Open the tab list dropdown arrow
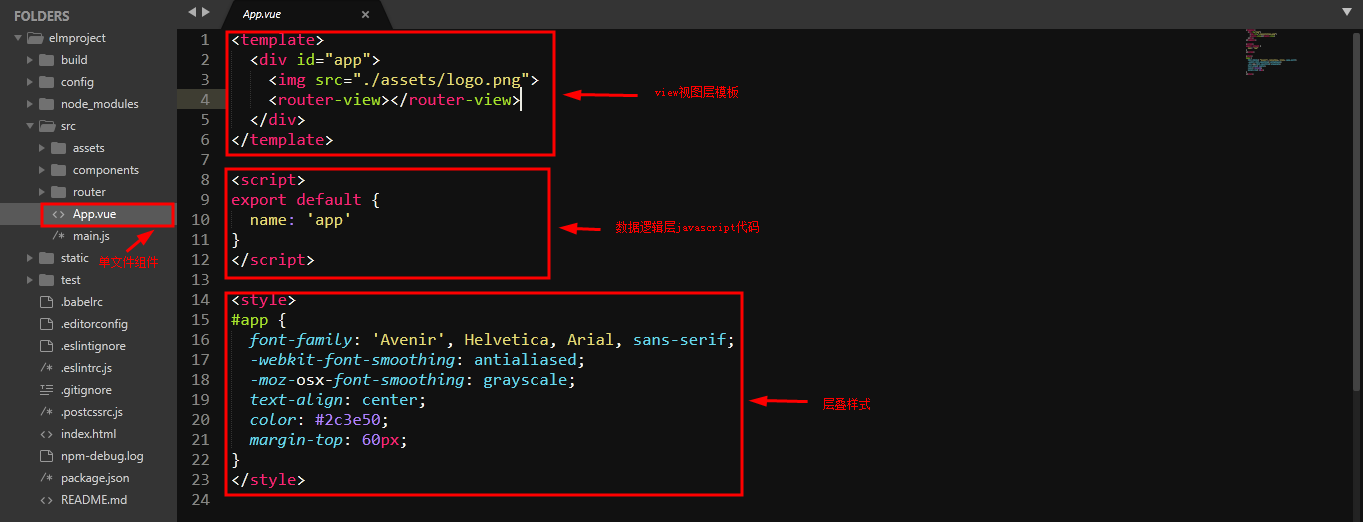1363x522 pixels. point(1347,11)
